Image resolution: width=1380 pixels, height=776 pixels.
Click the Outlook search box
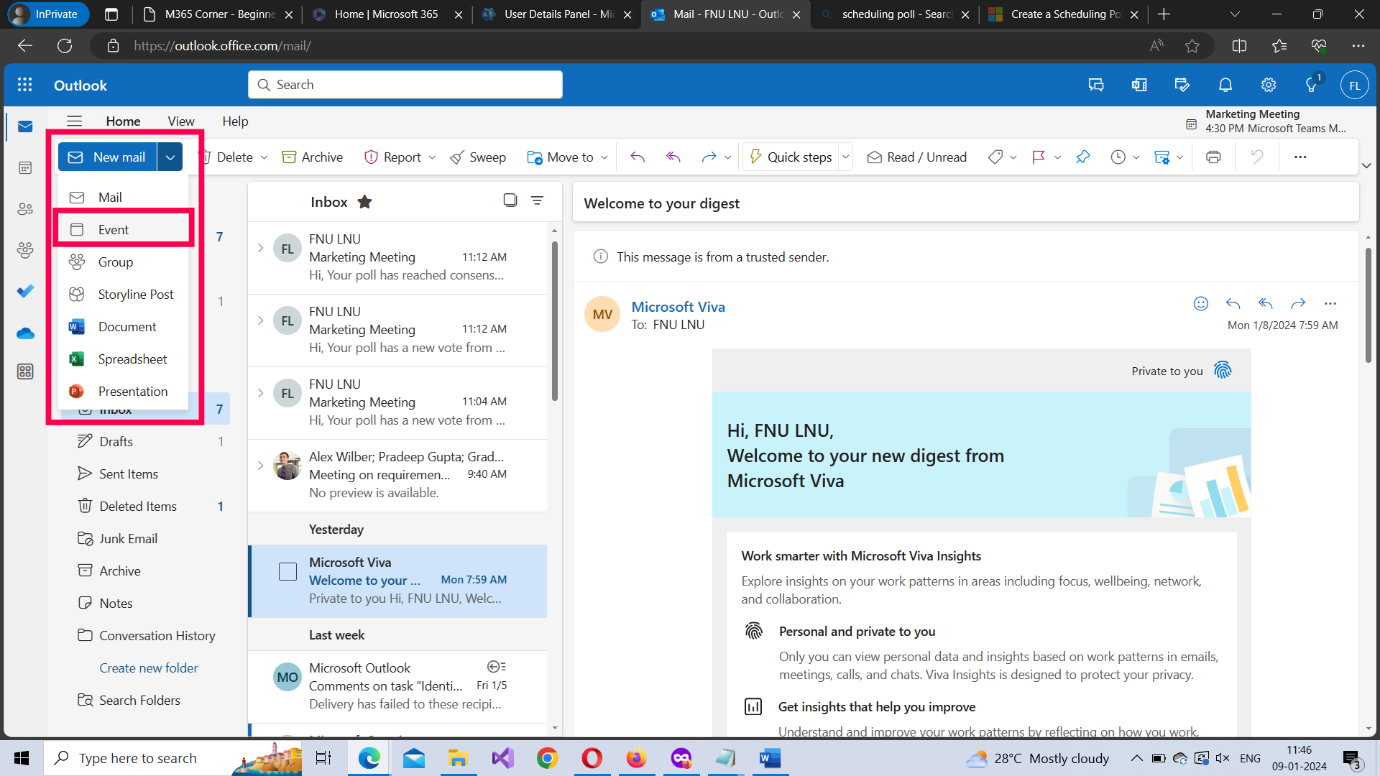pos(405,85)
